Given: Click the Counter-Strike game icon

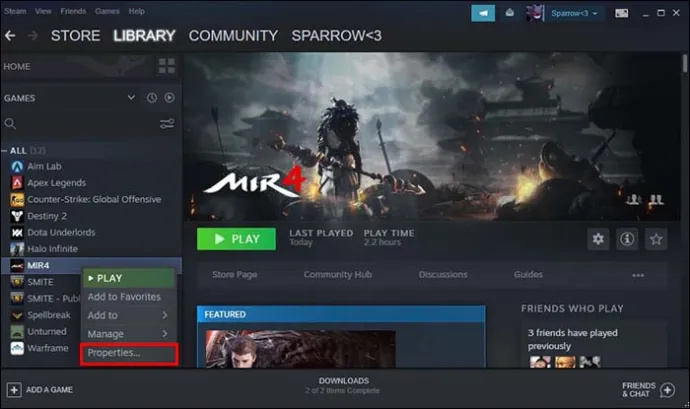Looking at the screenshot, I should (x=17, y=199).
